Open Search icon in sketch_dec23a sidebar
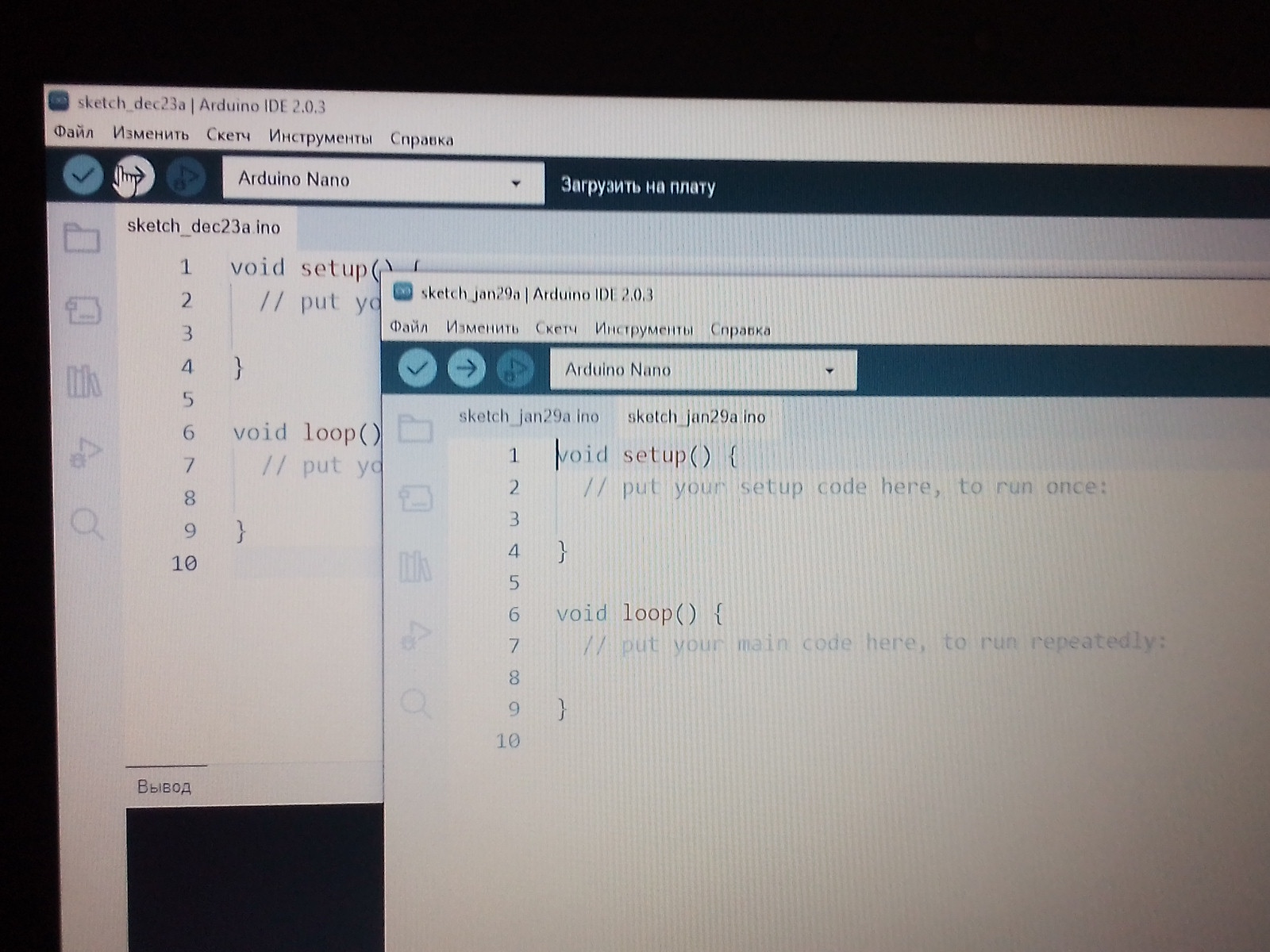Viewport: 1270px width, 952px height. tap(87, 524)
